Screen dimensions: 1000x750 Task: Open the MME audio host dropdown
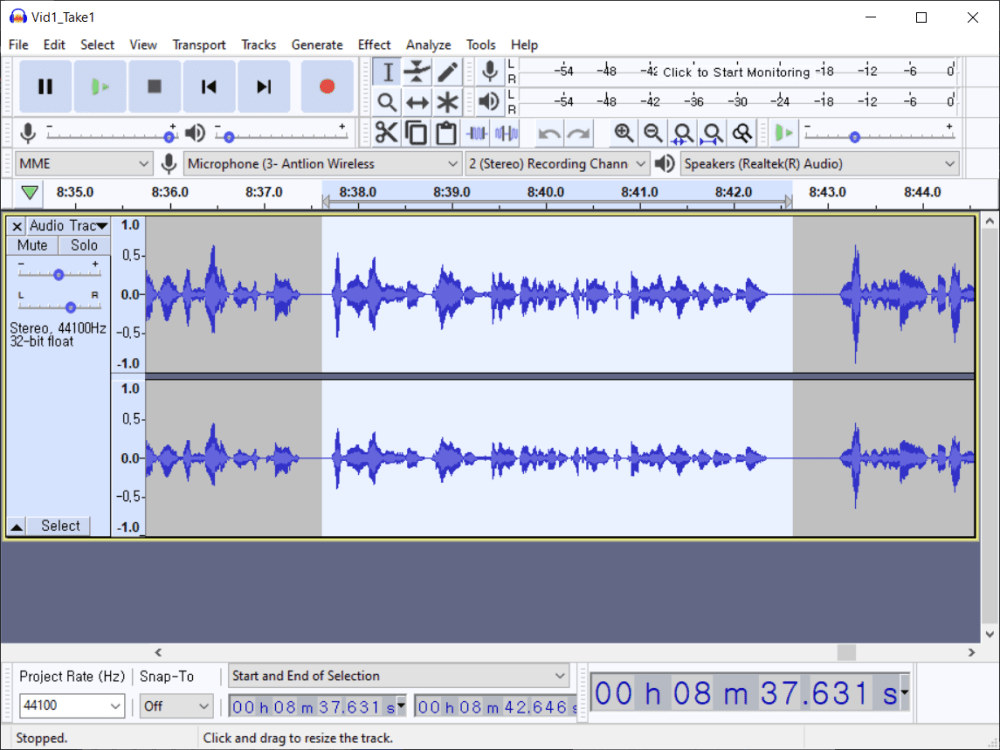pyautogui.click(x=84, y=164)
